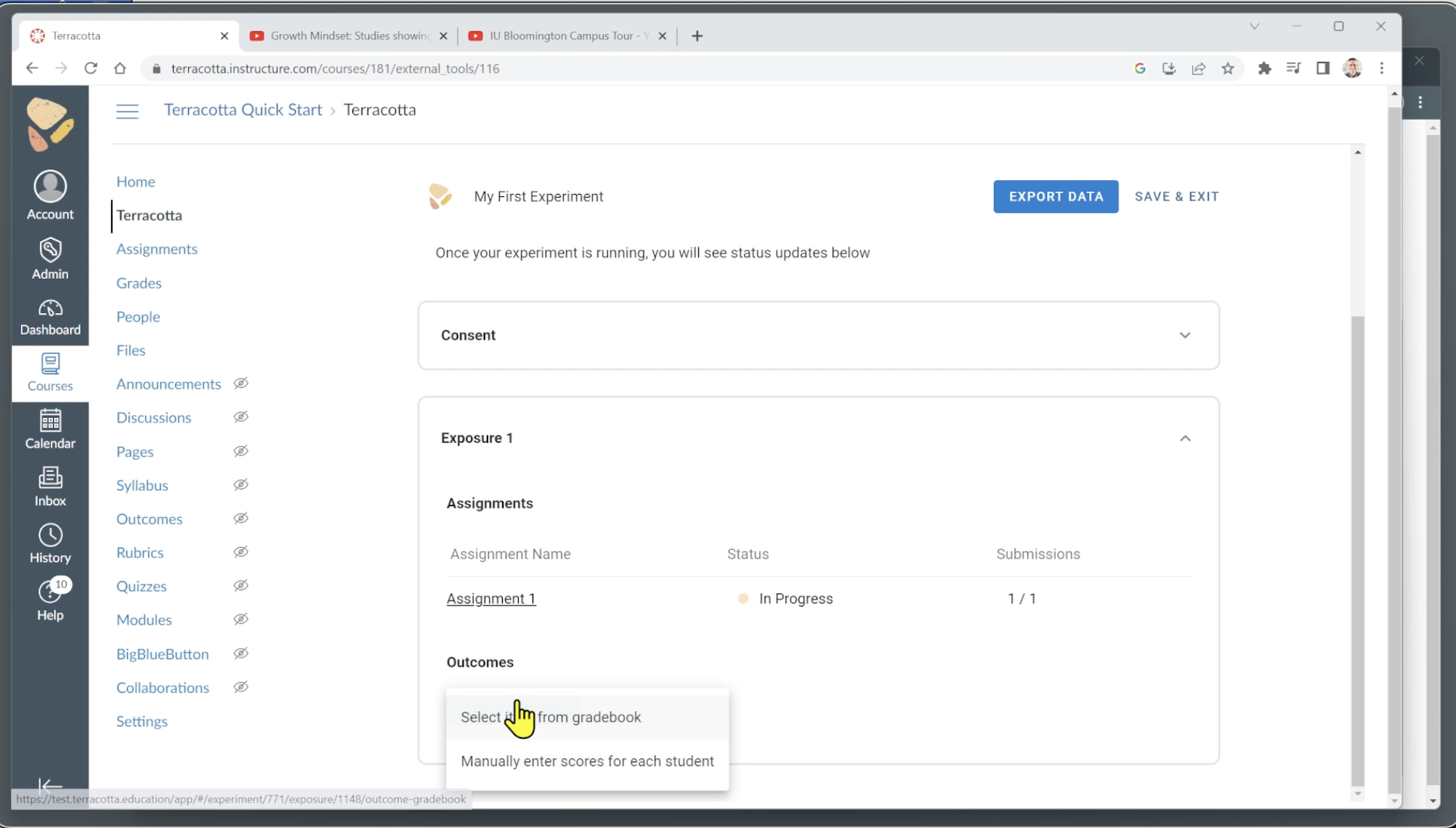Toggle visibility eye for BigBlueButton
This screenshot has width=1456, height=828.
coord(241,654)
